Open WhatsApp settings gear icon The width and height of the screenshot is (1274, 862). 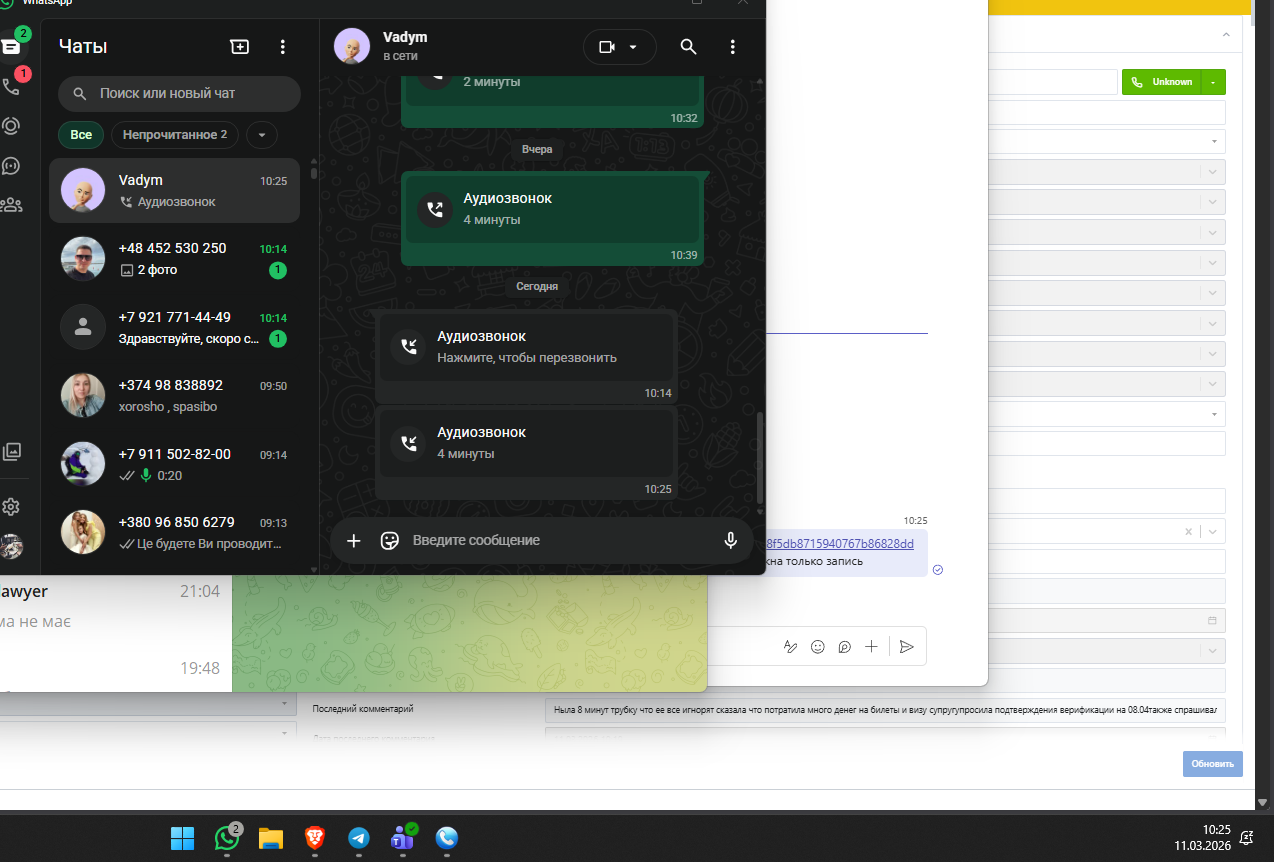pyautogui.click(x=12, y=507)
